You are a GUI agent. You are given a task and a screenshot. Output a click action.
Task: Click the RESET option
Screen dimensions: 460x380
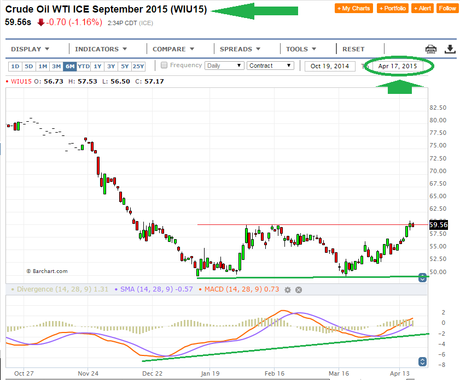tap(353, 49)
